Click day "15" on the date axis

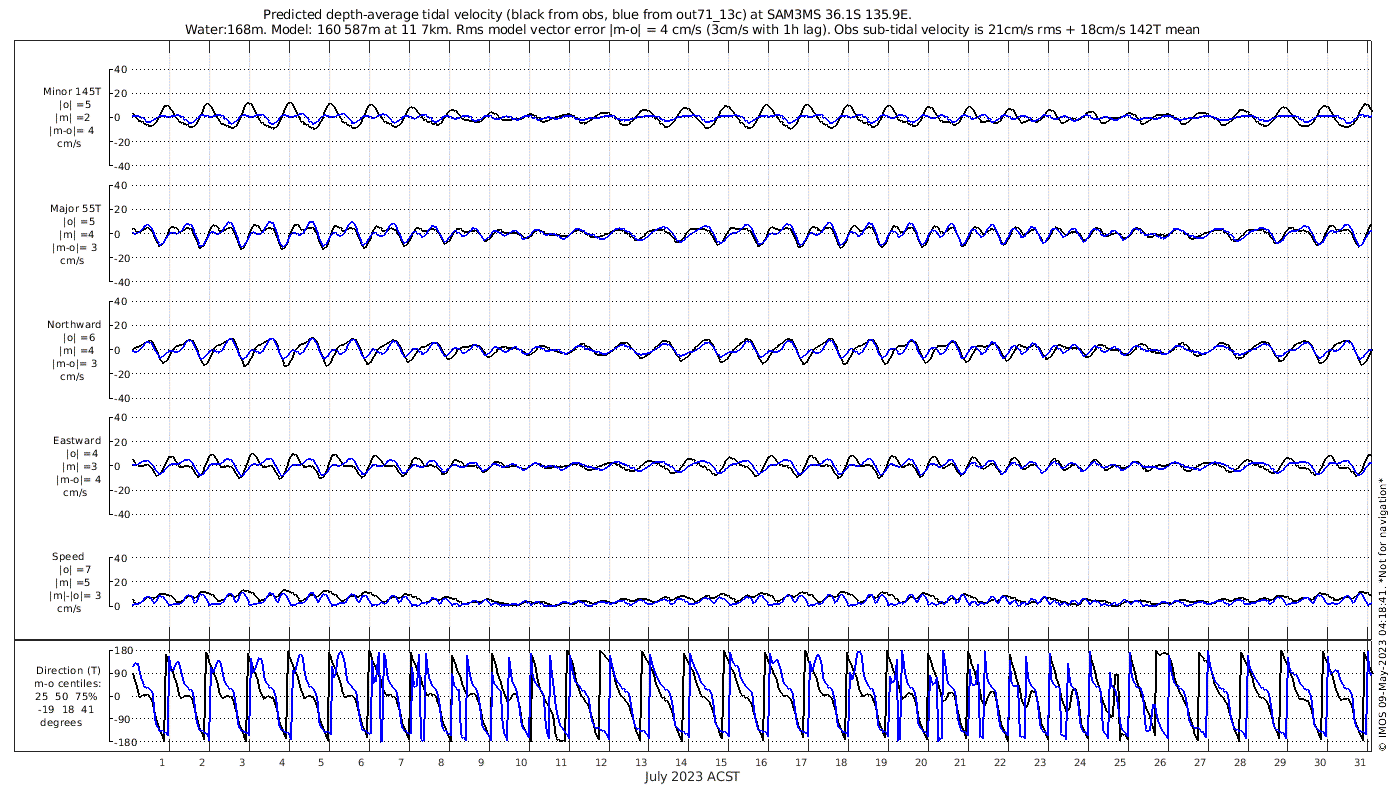(720, 762)
